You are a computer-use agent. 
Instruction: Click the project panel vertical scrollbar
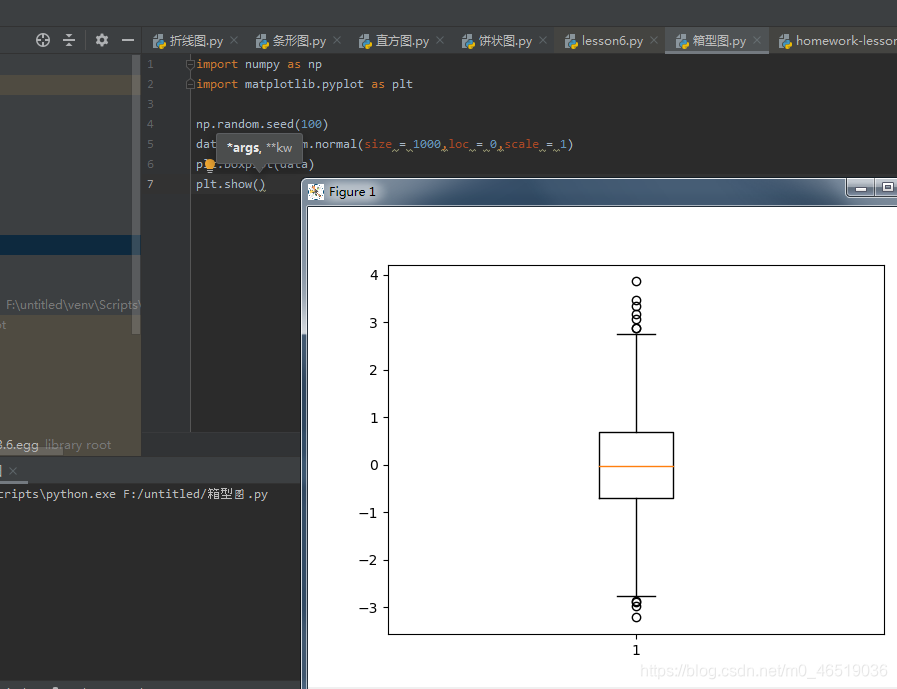click(136, 195)
